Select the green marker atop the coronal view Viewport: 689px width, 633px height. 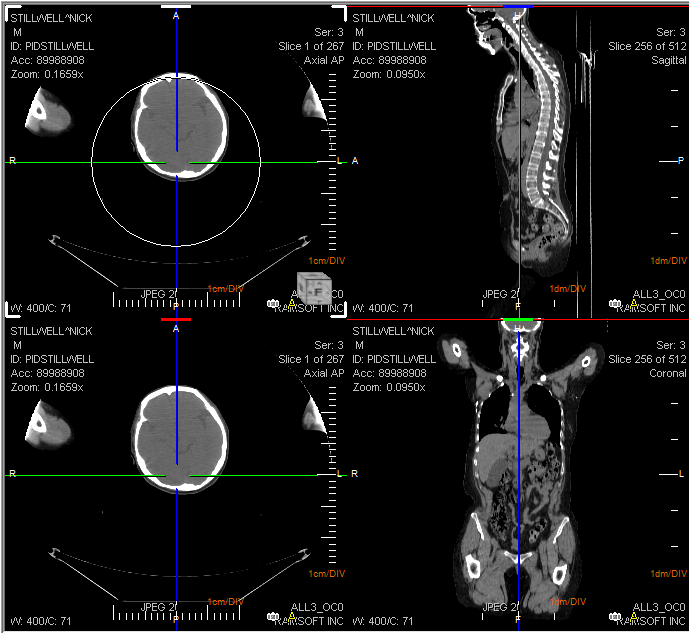[x=519, y=320]
